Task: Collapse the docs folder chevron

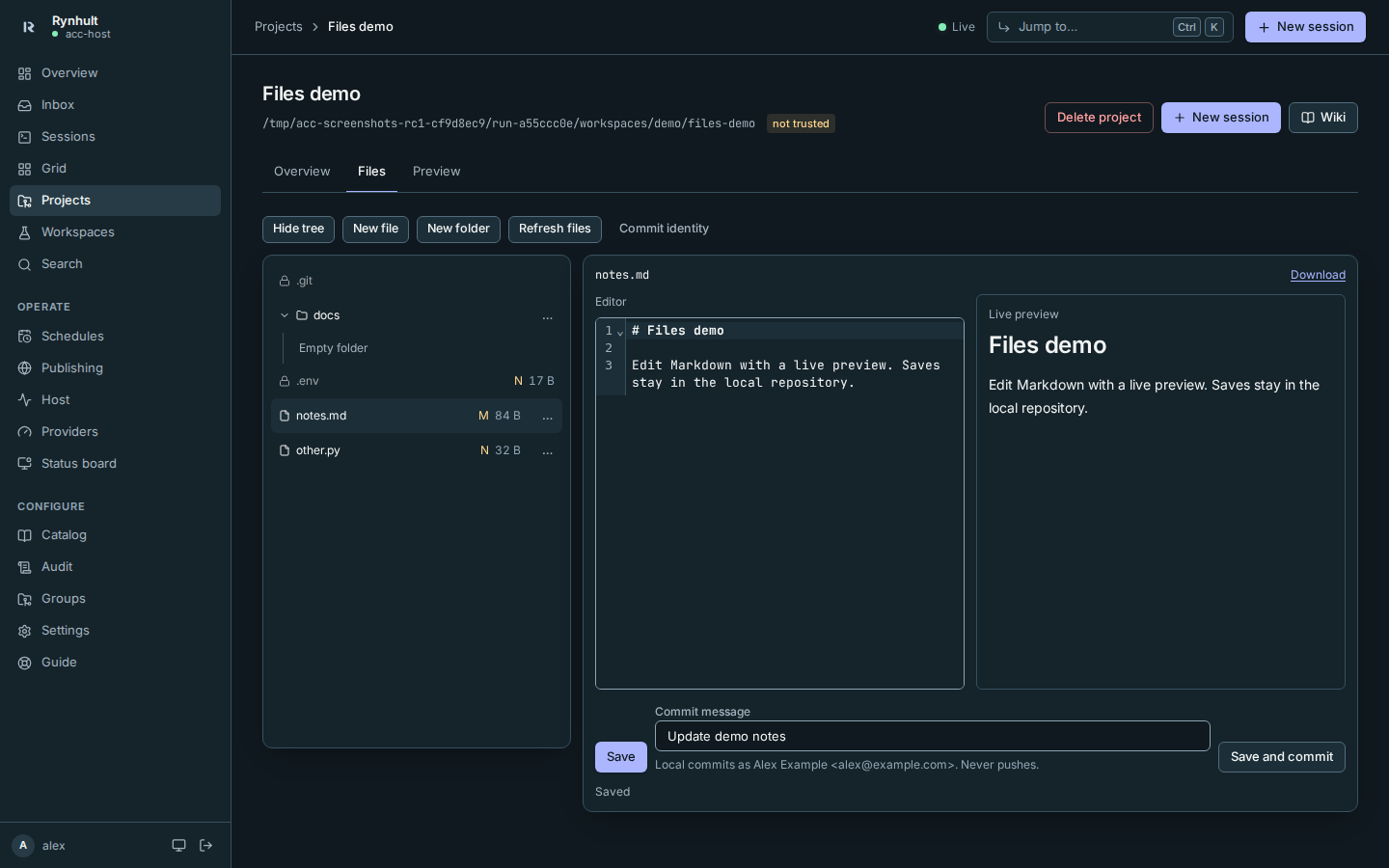Action: (x=285, y=315)
